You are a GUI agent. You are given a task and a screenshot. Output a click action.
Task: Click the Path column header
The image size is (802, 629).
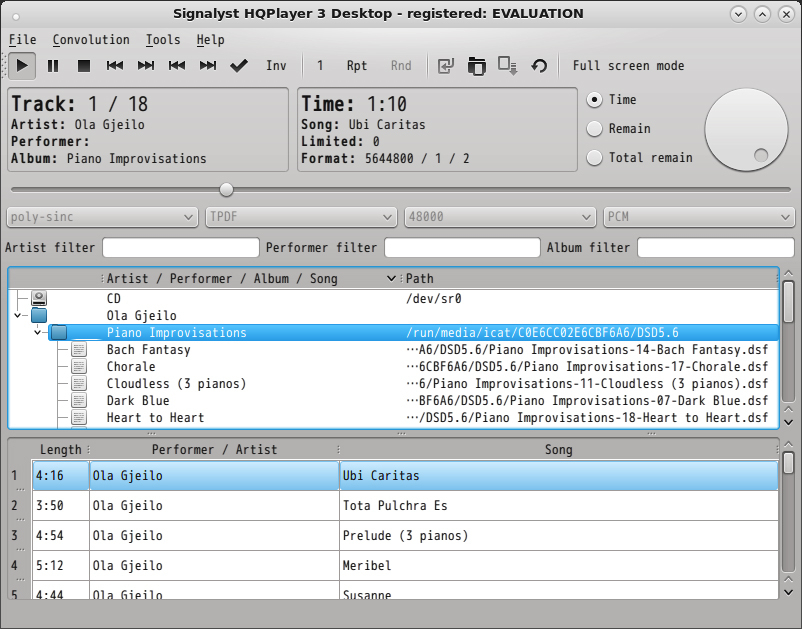[589, 278]
